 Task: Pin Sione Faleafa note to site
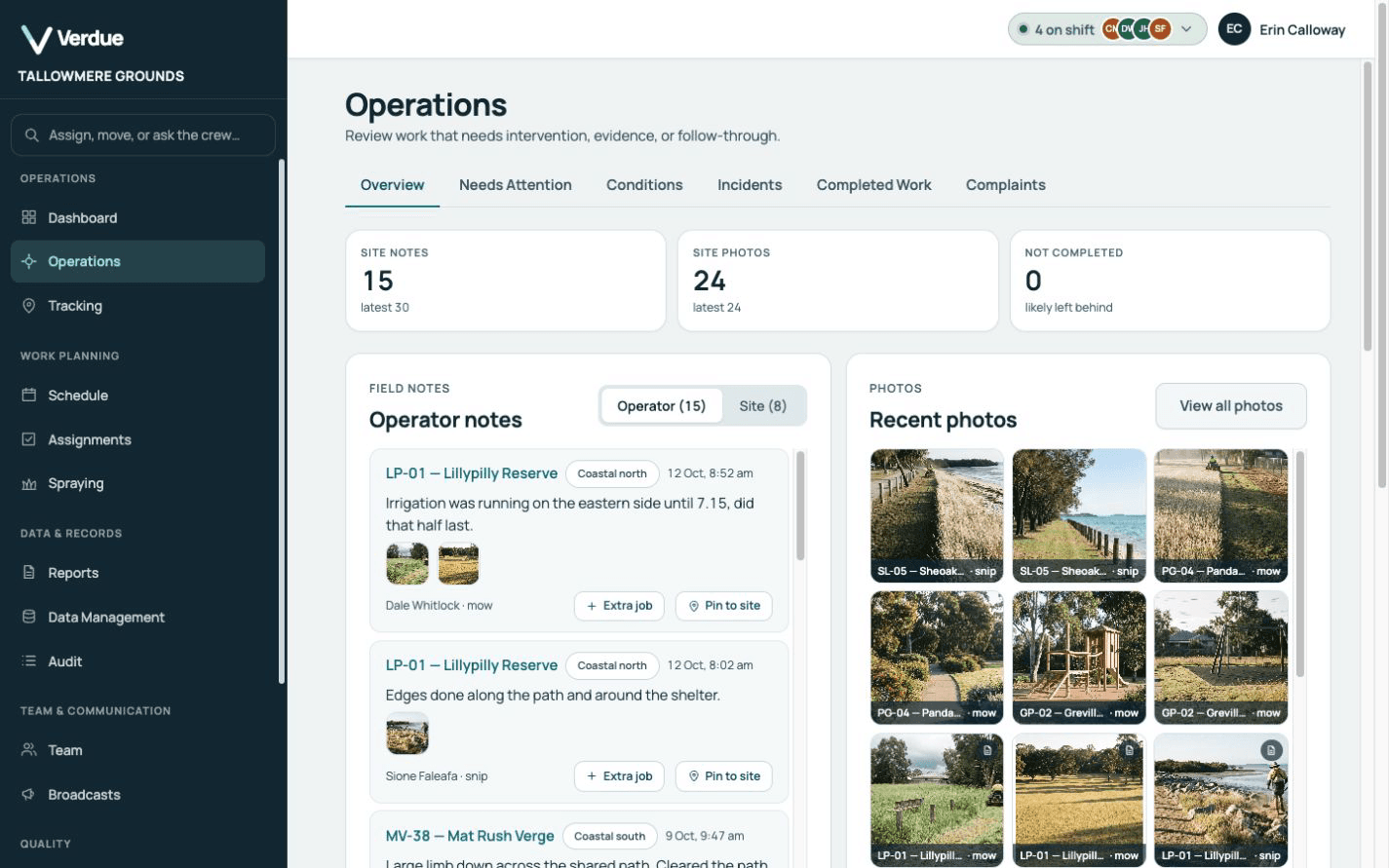(x=724, y=776)
